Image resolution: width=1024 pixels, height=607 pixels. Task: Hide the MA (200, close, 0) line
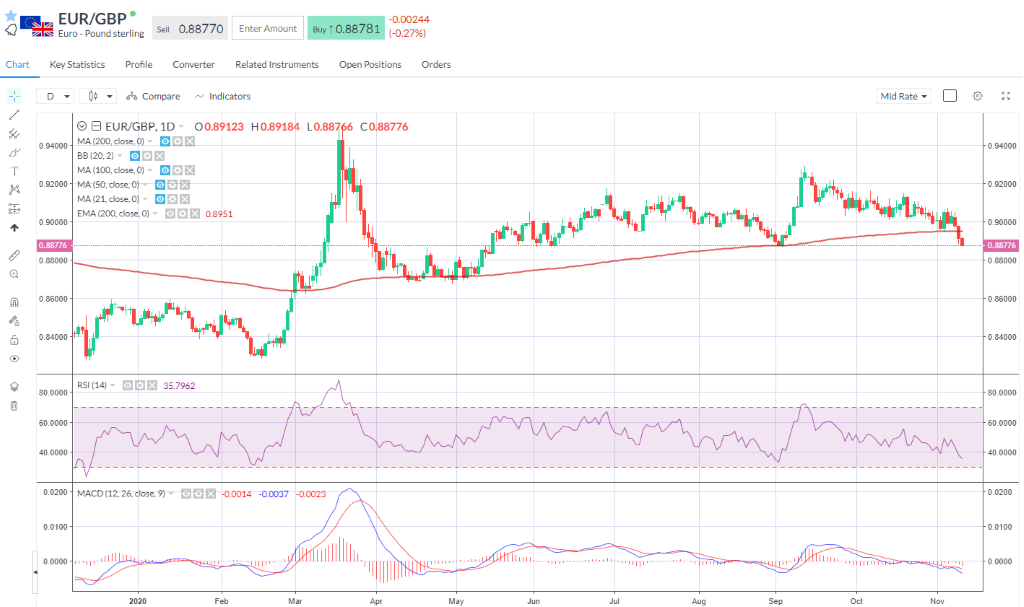[165, 141]
